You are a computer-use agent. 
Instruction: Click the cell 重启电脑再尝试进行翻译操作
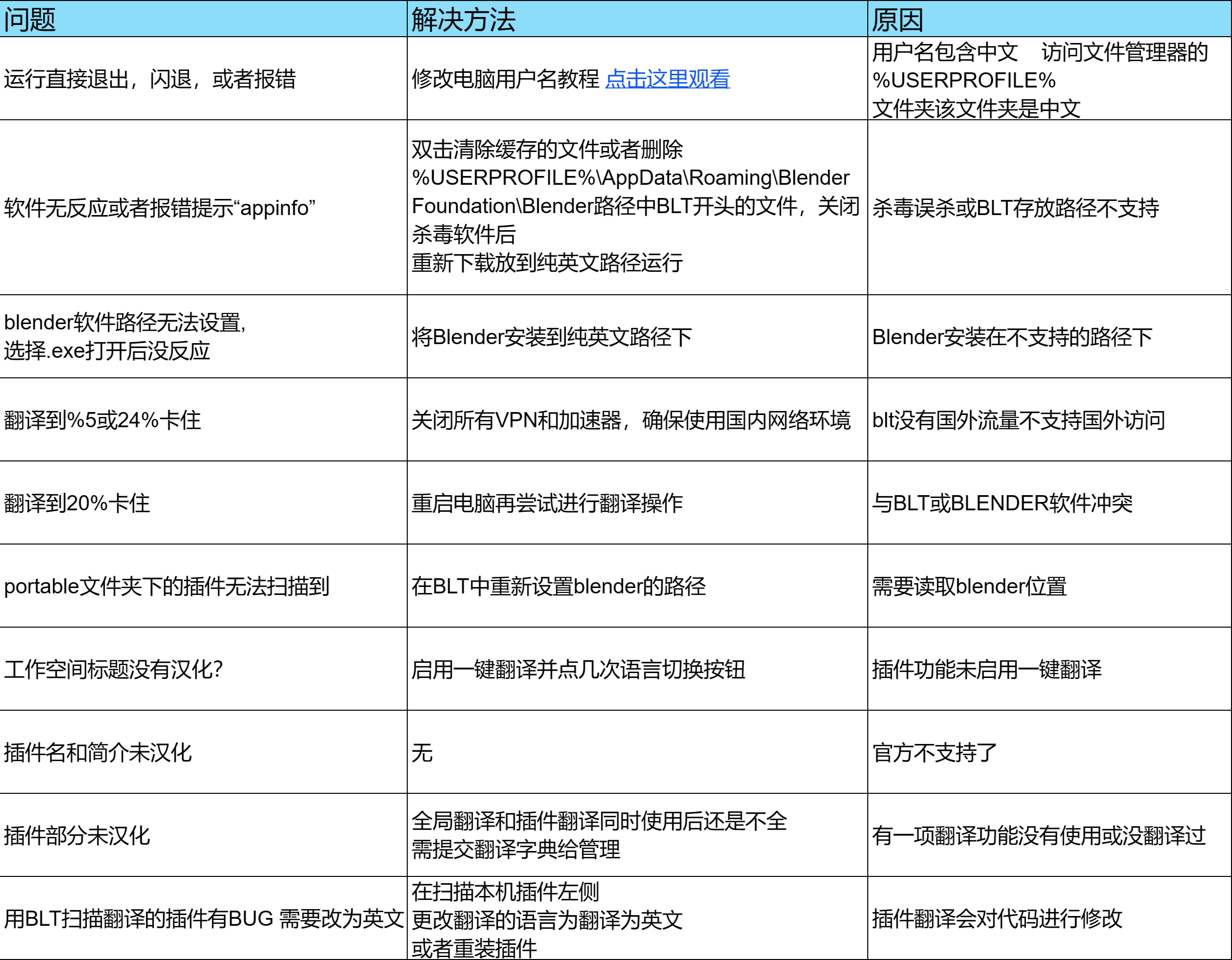pyautogui.click(x=637, y=502)
